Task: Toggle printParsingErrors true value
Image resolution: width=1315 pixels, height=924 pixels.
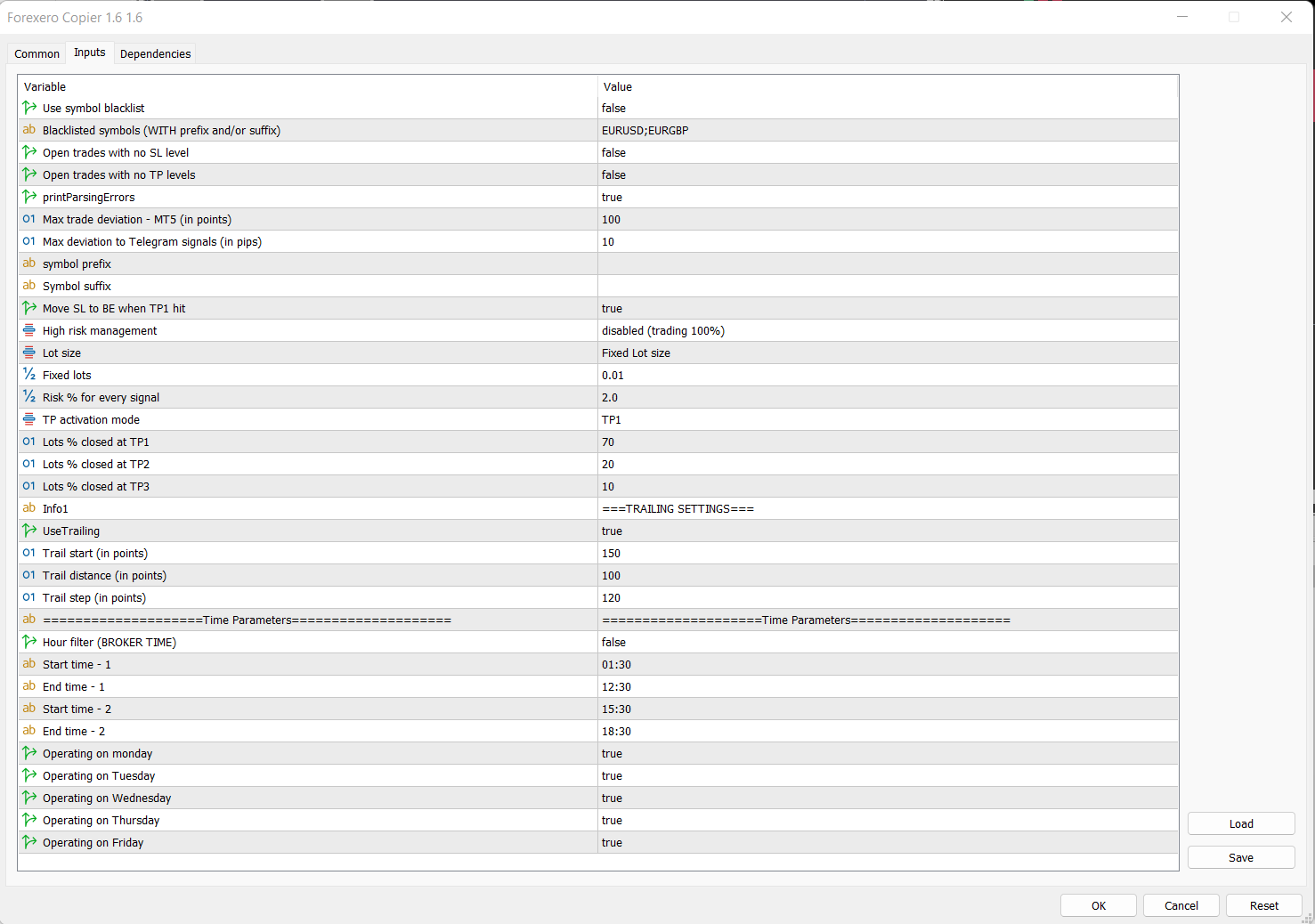Action: click(x=888, y=197)
